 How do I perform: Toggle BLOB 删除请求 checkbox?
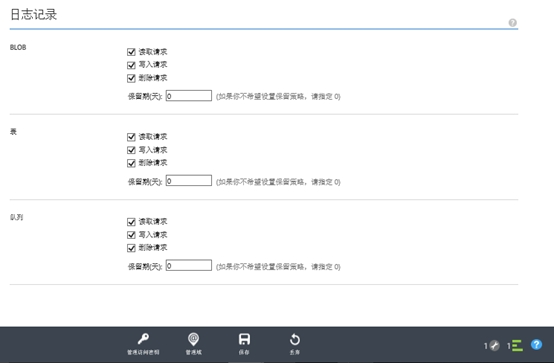coord(131,78)
